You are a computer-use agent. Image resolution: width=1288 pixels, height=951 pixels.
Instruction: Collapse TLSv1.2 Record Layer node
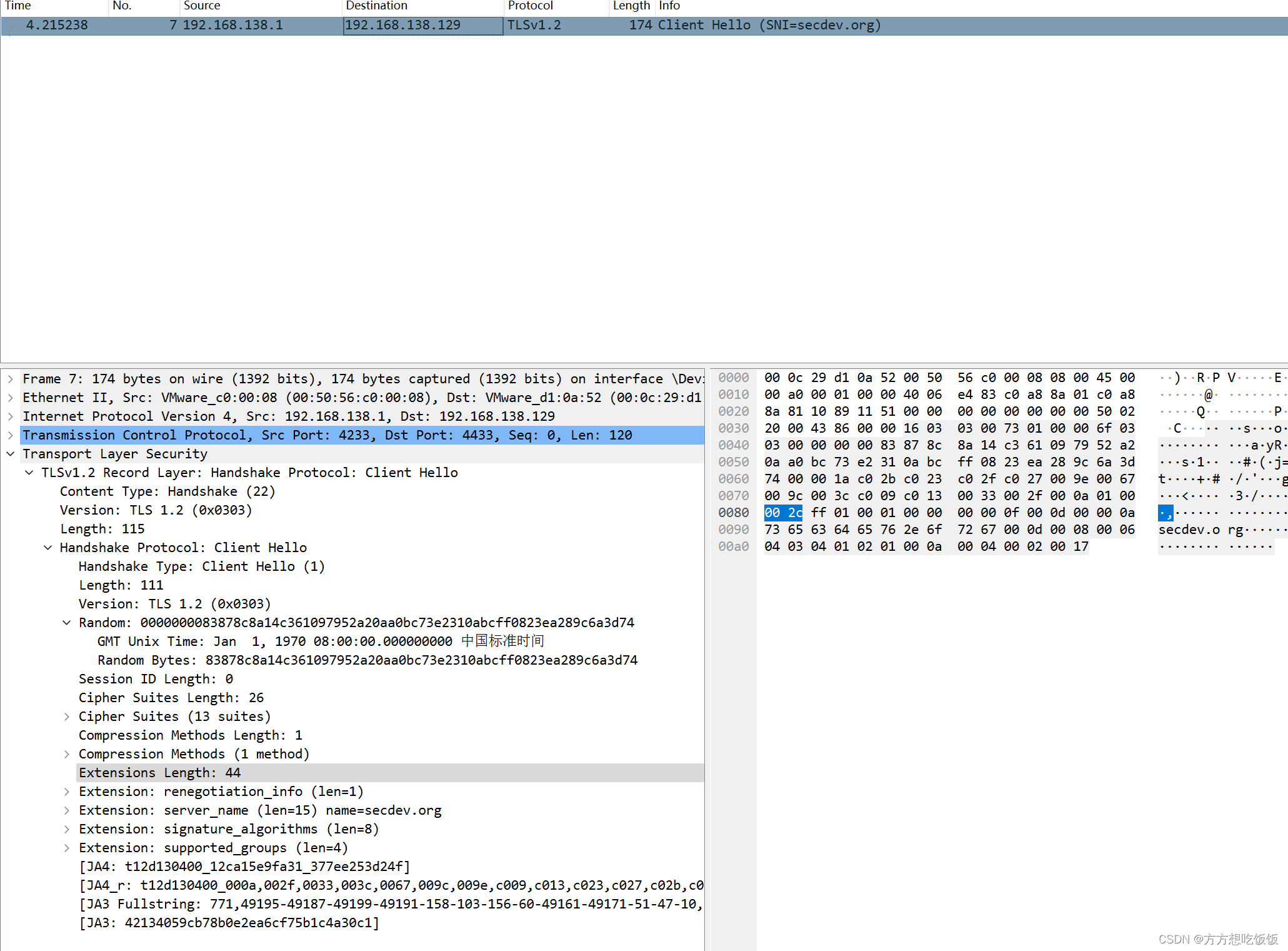click(29, 473)
